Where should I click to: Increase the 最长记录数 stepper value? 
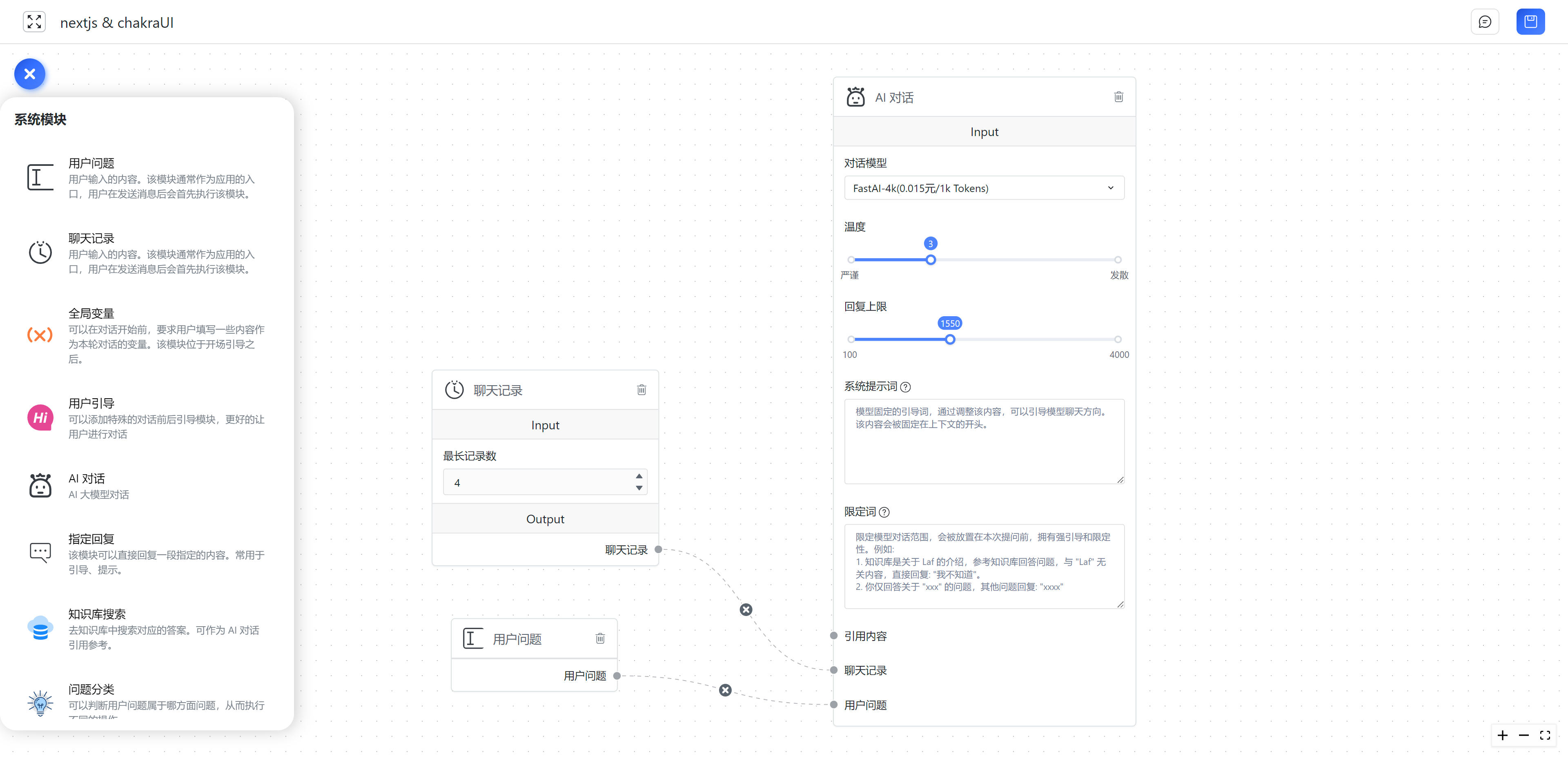coord(639,476)
